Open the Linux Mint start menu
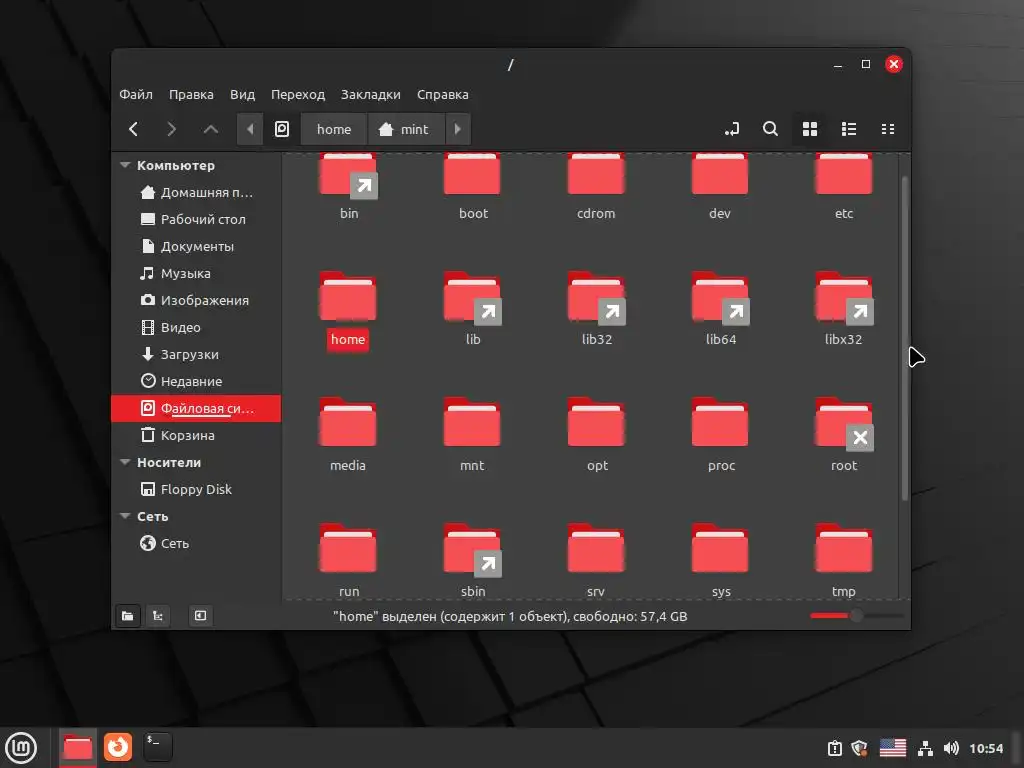The width and height of the screenshot is (1024, 768). click(22, 747)
